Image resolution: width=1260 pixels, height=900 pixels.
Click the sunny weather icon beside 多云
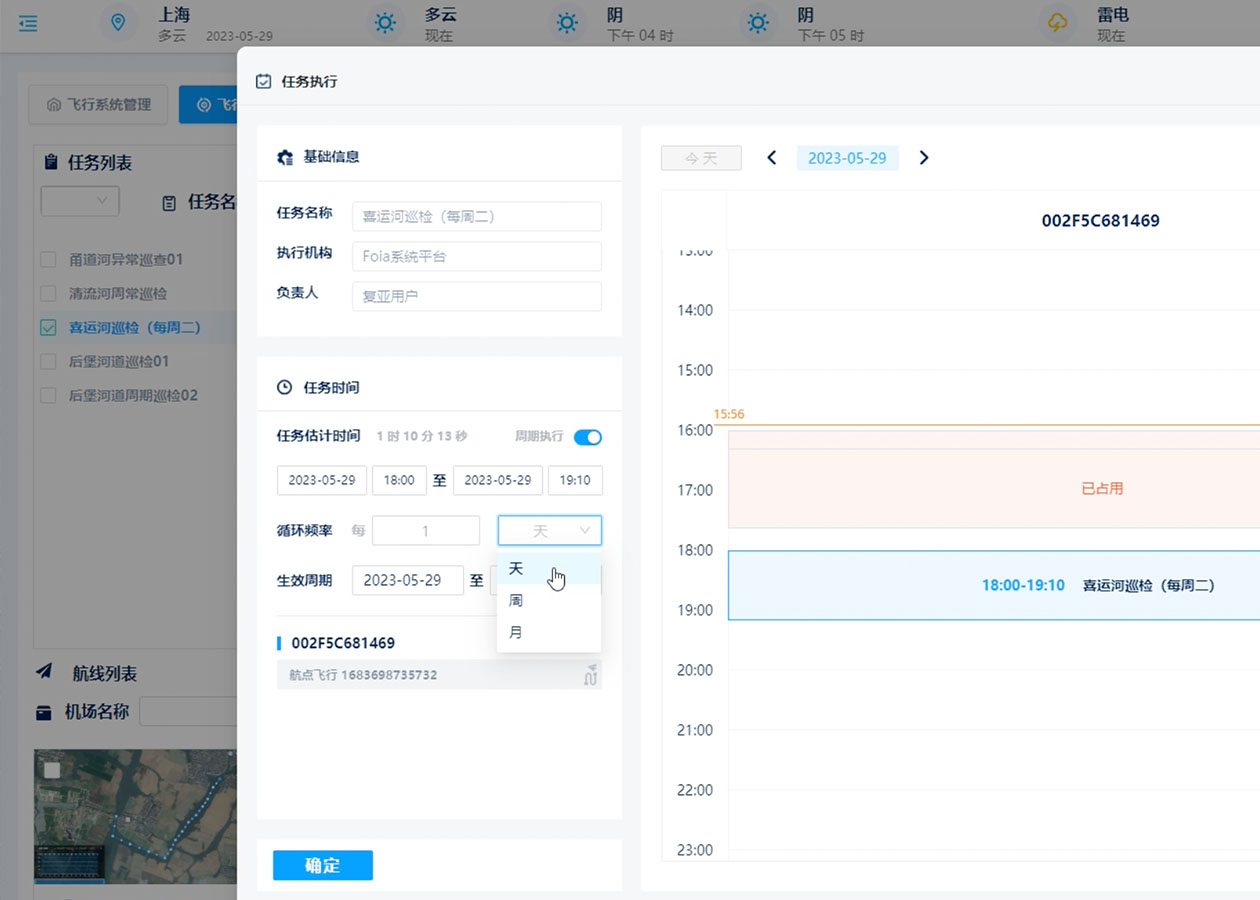pos(385,22)
